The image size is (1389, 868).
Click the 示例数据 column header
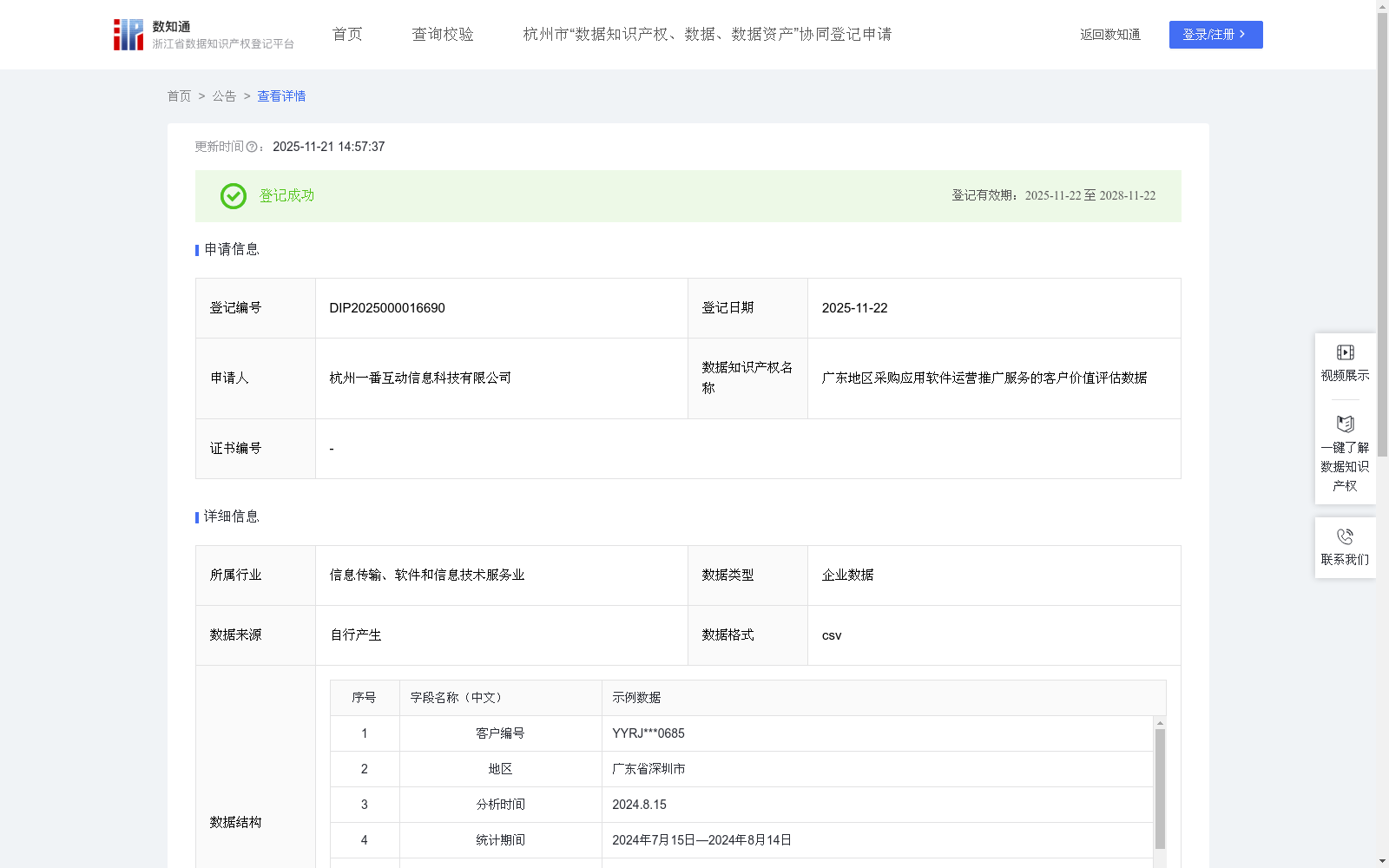[x=884, y=698]
